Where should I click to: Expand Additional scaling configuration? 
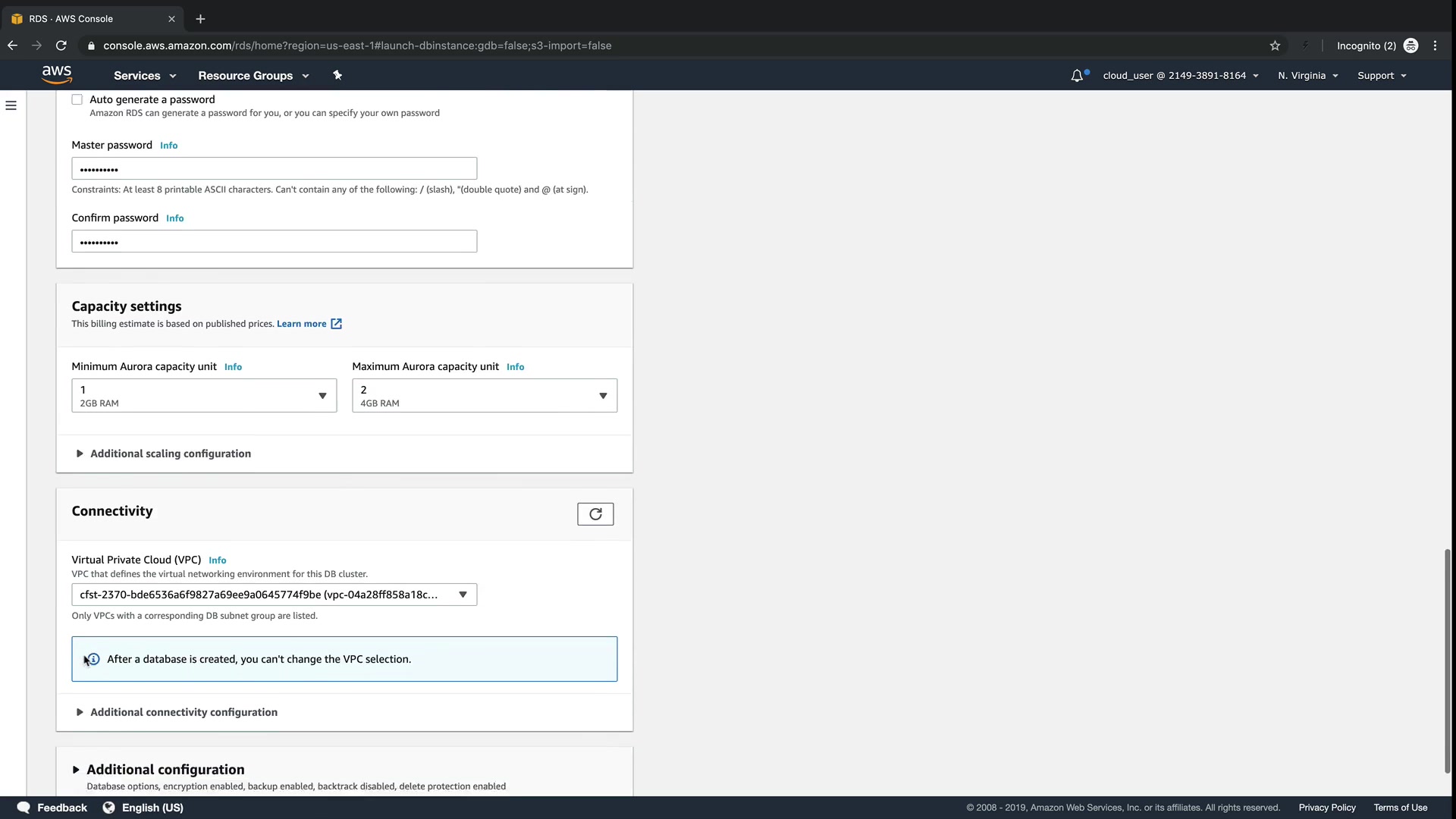170,453
